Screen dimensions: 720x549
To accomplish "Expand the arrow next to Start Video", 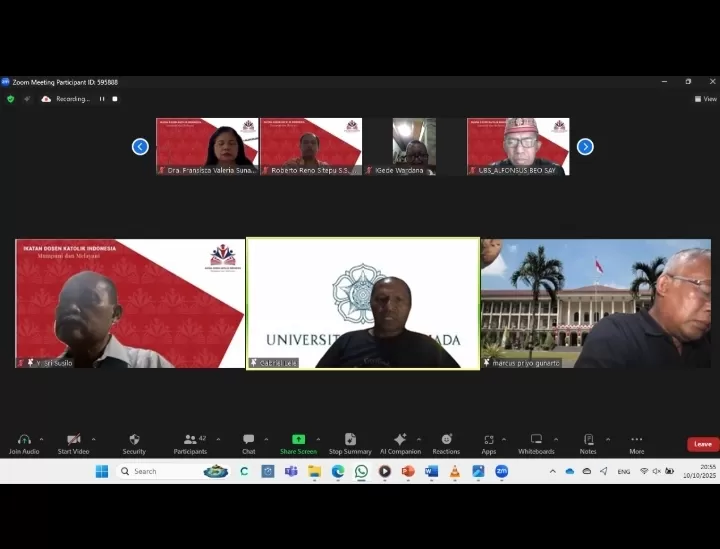I will (94, 438).
